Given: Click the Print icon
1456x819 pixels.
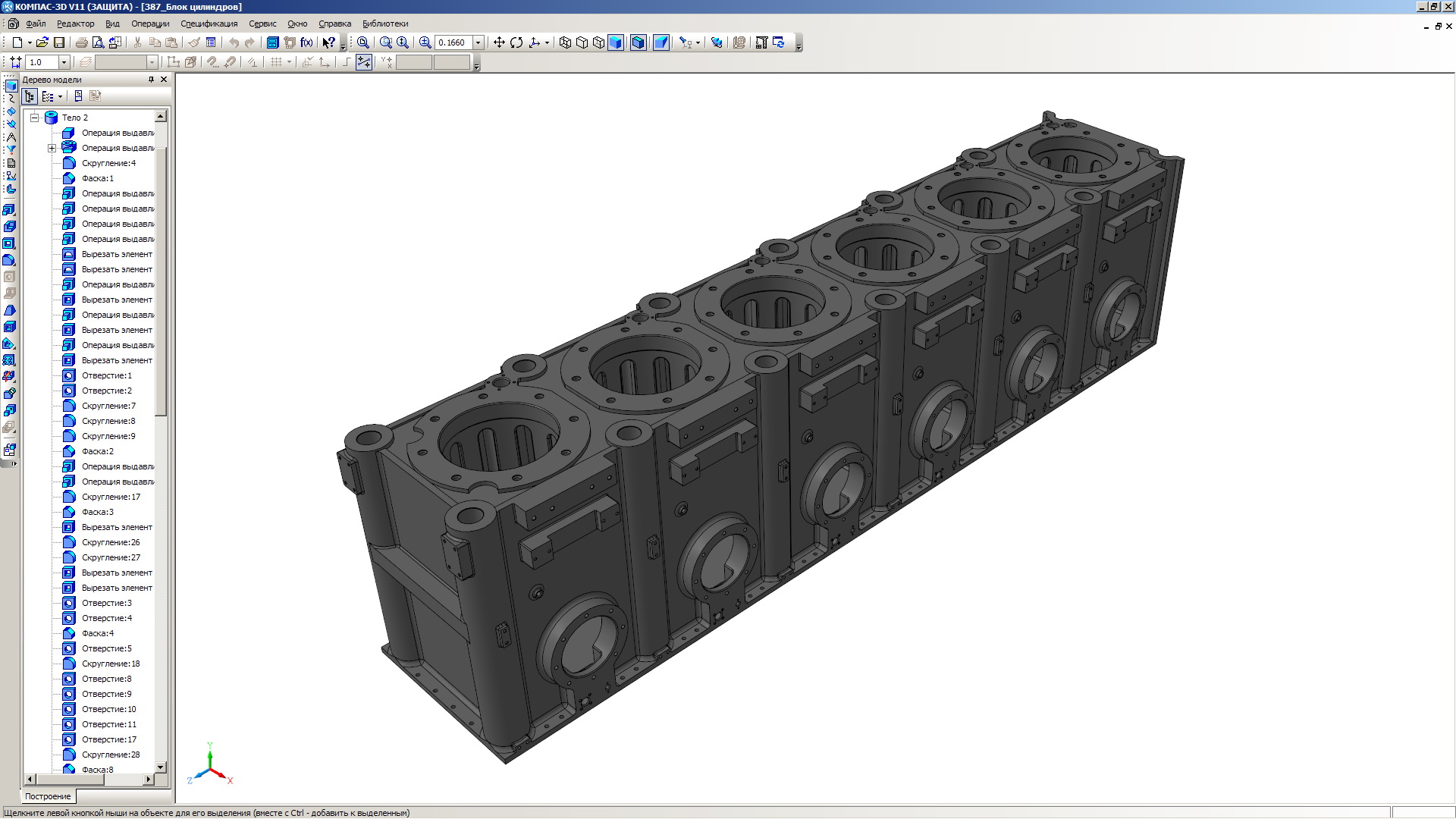Looking at the screenshot, I should click(x=81, y=42).
